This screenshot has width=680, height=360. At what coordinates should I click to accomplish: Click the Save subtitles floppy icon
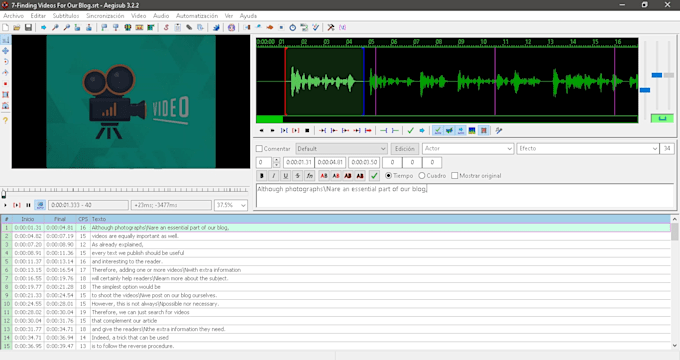coord(28,27)
